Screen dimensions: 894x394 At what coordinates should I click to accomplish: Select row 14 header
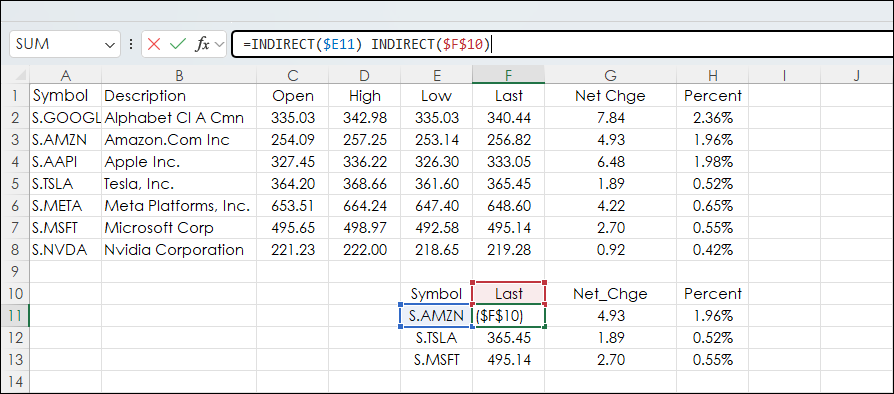pos(15,381)
